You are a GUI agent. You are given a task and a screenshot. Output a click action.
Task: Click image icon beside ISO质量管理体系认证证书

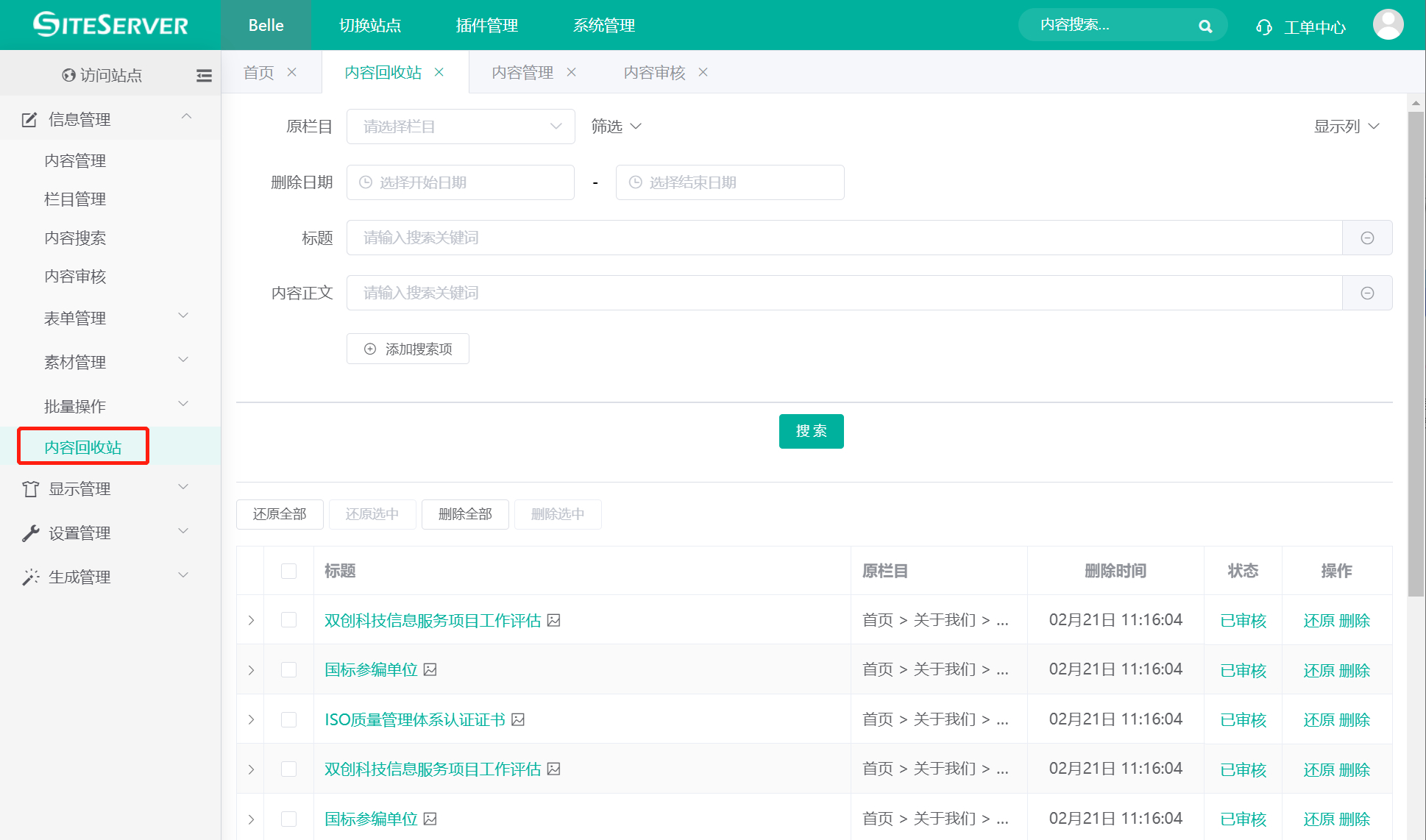518,719
